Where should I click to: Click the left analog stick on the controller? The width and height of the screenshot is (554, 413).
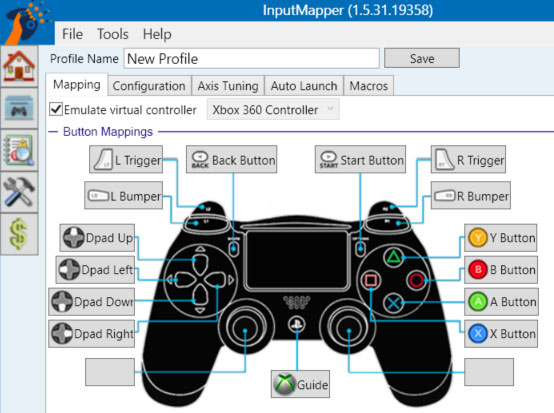pos(245,328)
